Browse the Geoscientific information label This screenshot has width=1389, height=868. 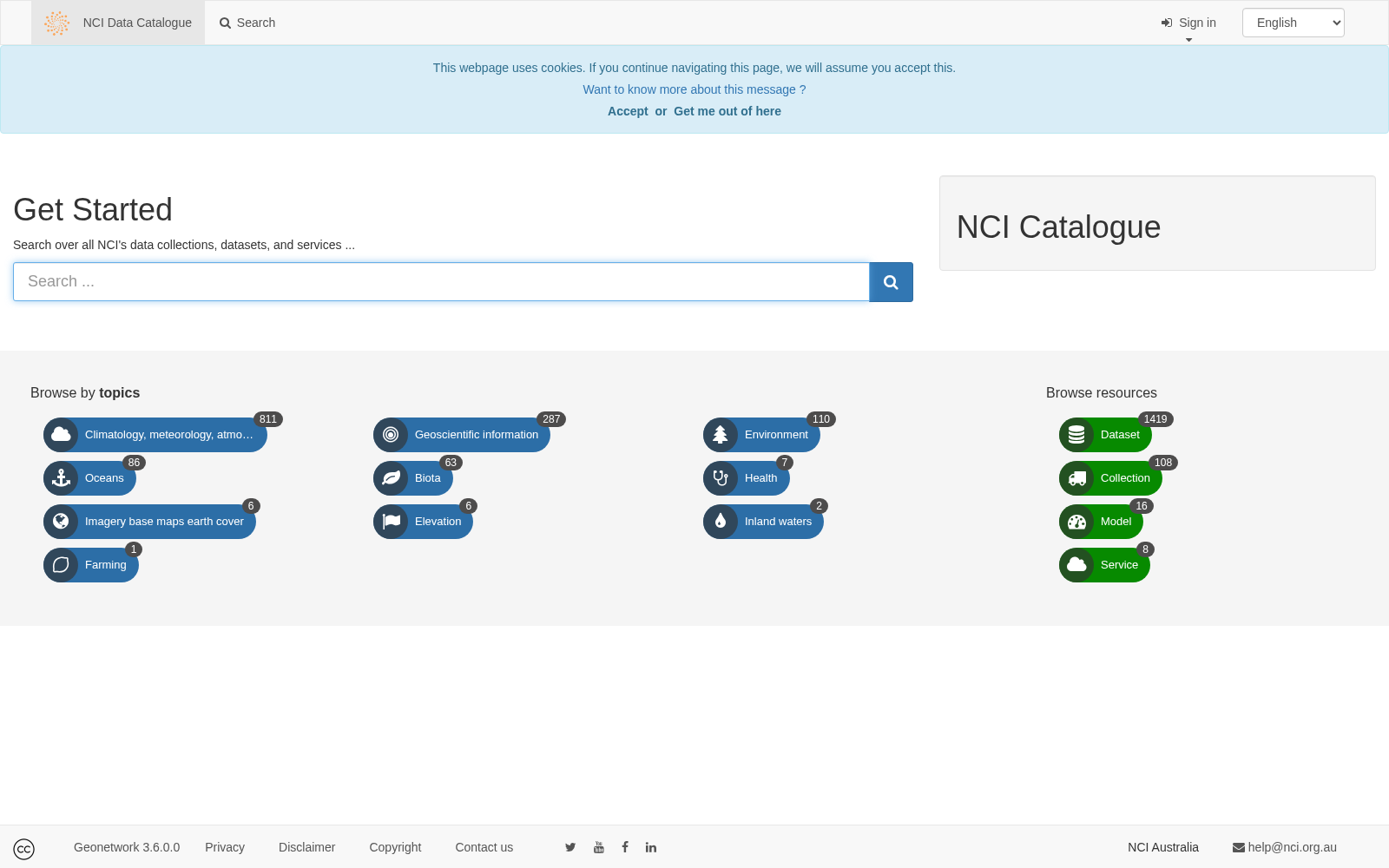(477, 435)
